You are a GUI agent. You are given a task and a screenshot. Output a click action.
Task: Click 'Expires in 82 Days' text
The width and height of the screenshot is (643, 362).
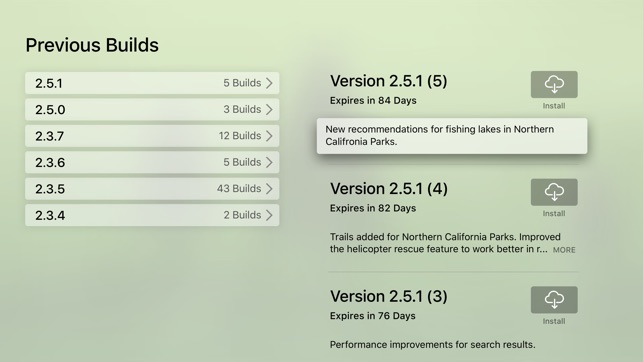(x=373, y=208)
